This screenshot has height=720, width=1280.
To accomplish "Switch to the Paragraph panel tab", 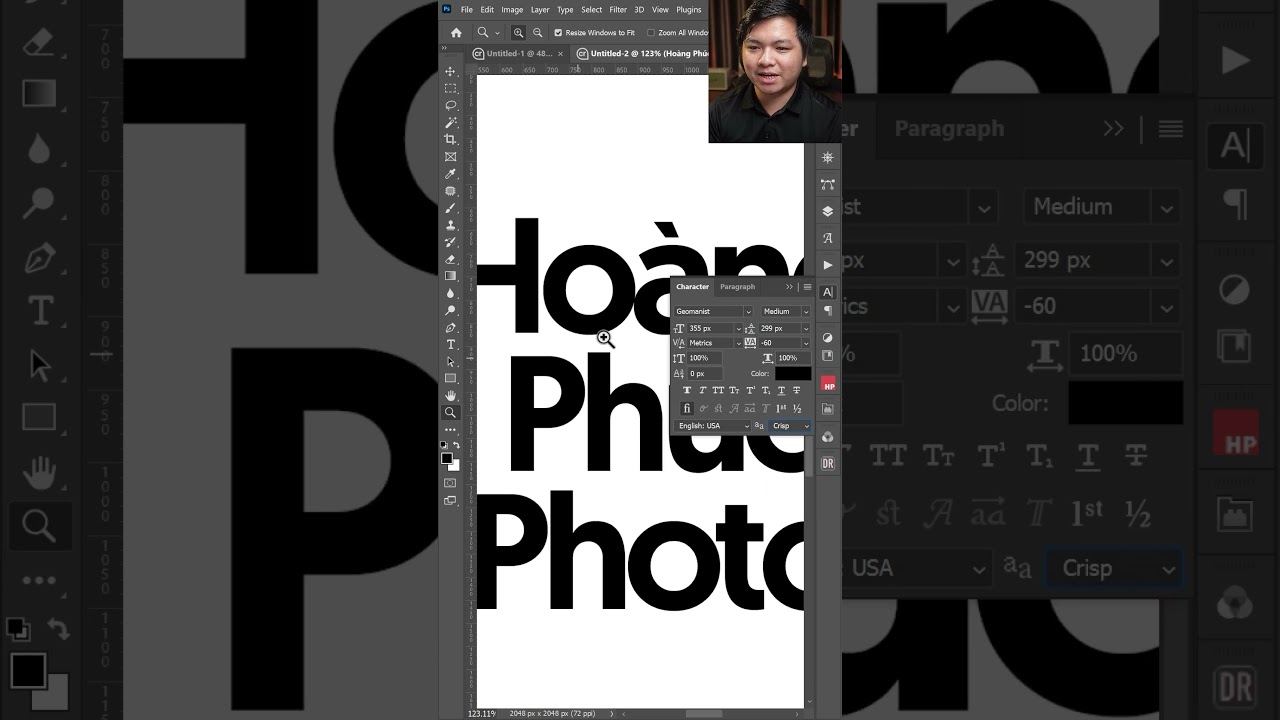I will point(738,287).
